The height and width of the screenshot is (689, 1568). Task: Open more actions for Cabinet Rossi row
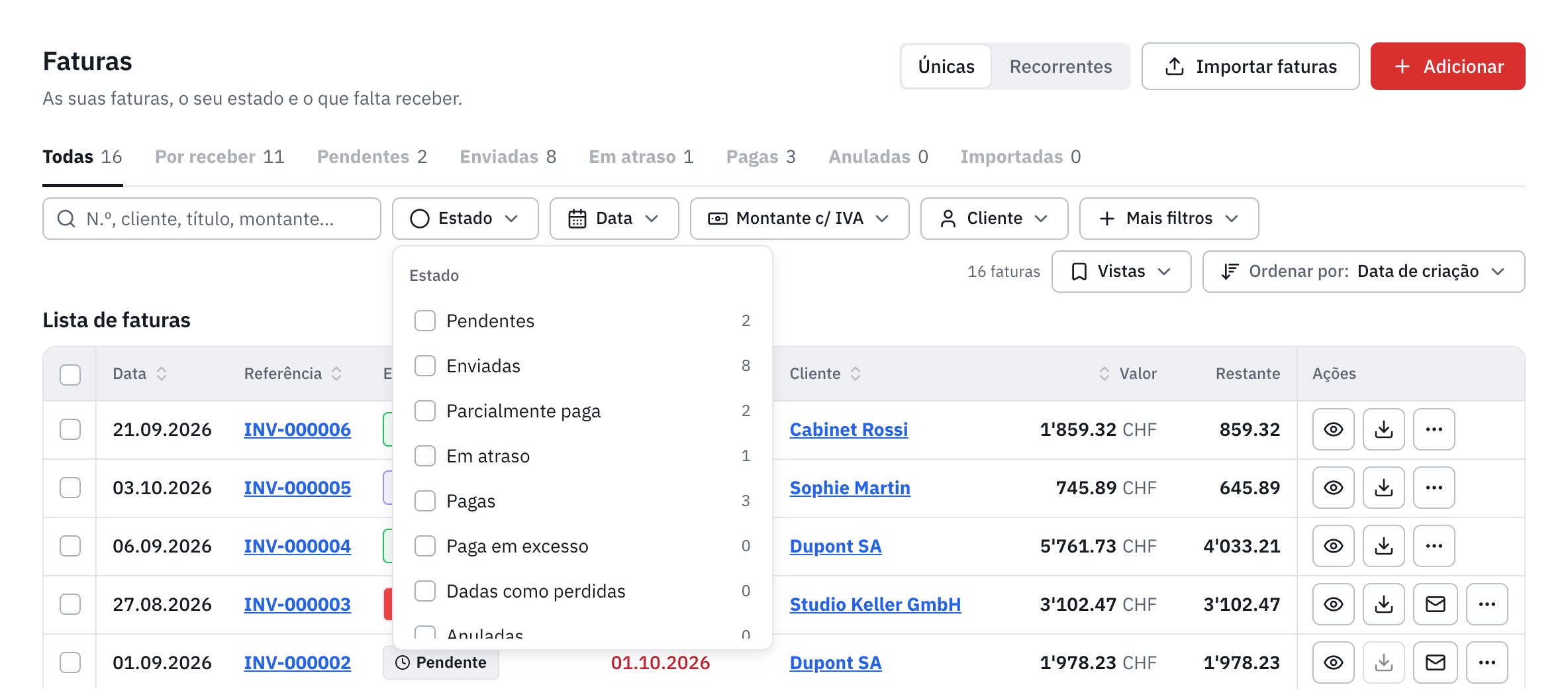1434,429
